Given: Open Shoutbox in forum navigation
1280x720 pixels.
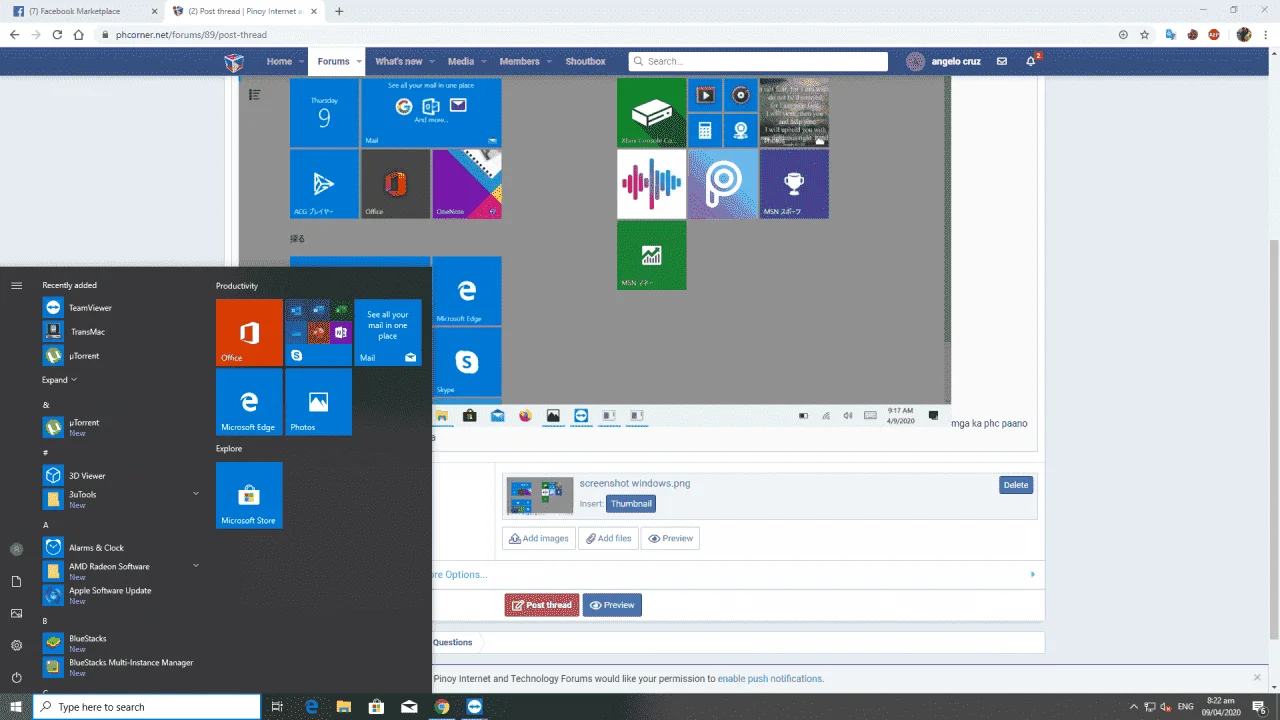Looking at the screenshot, I should coord(586,61).
